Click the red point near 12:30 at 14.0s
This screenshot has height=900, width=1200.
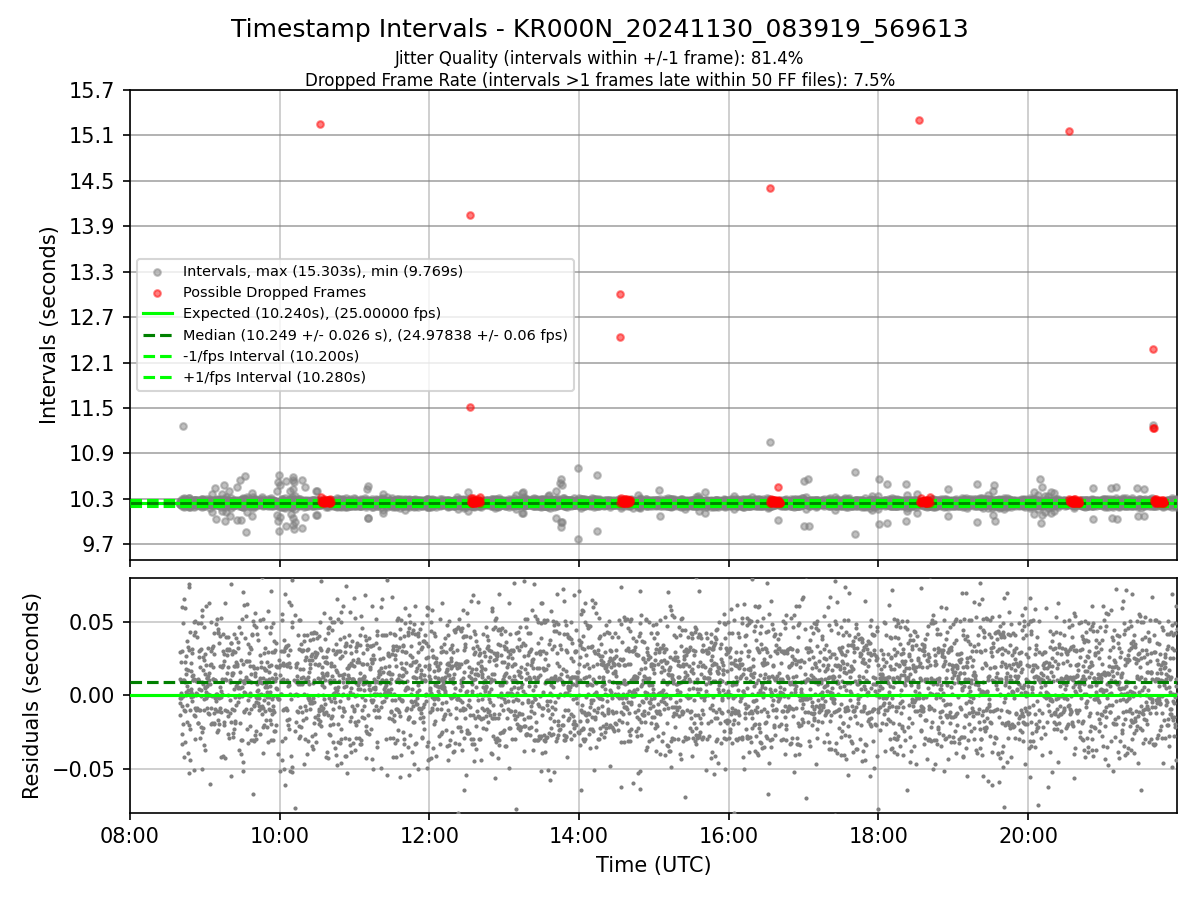[x=470, y=215]
